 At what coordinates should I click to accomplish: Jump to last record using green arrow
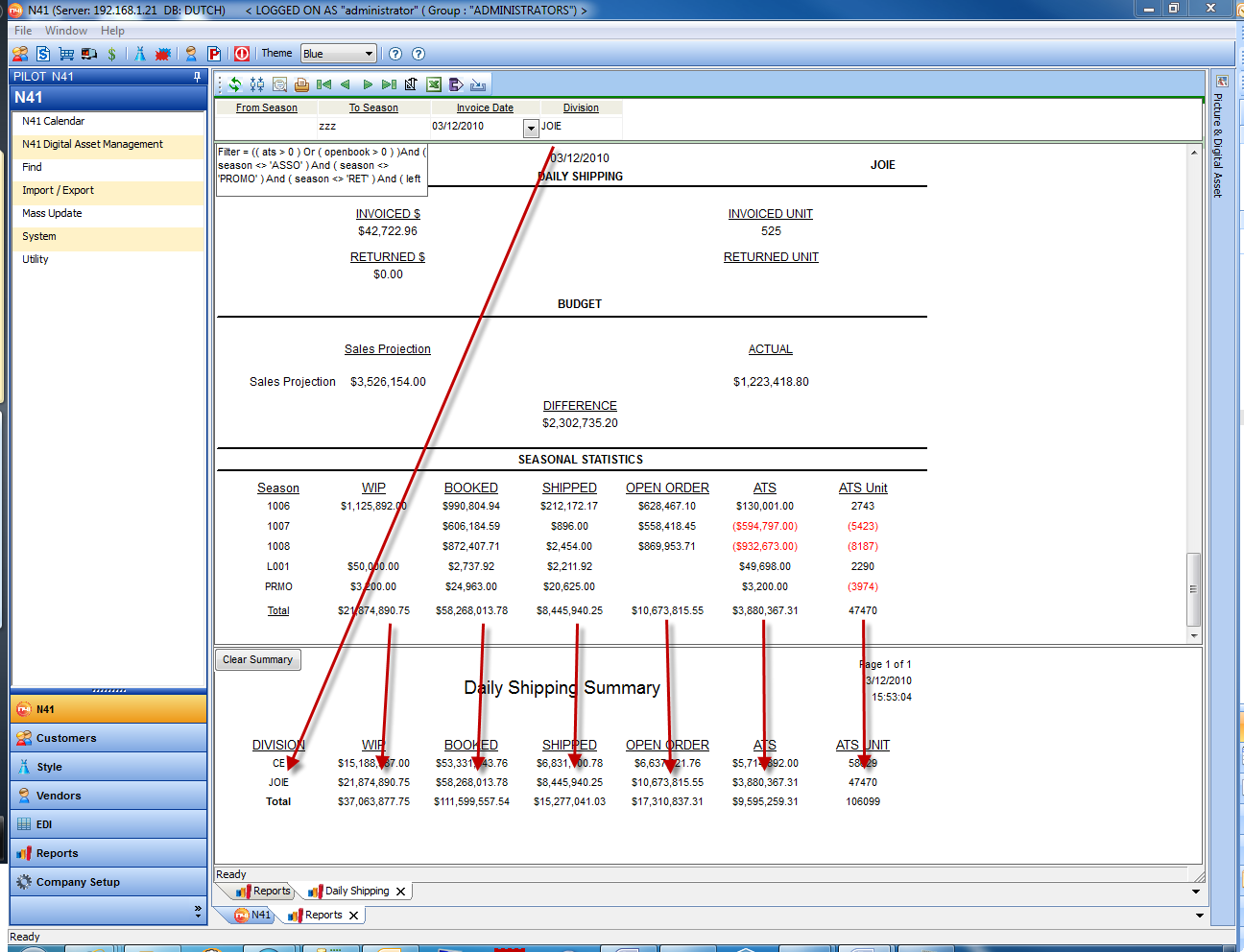[389, 84]
